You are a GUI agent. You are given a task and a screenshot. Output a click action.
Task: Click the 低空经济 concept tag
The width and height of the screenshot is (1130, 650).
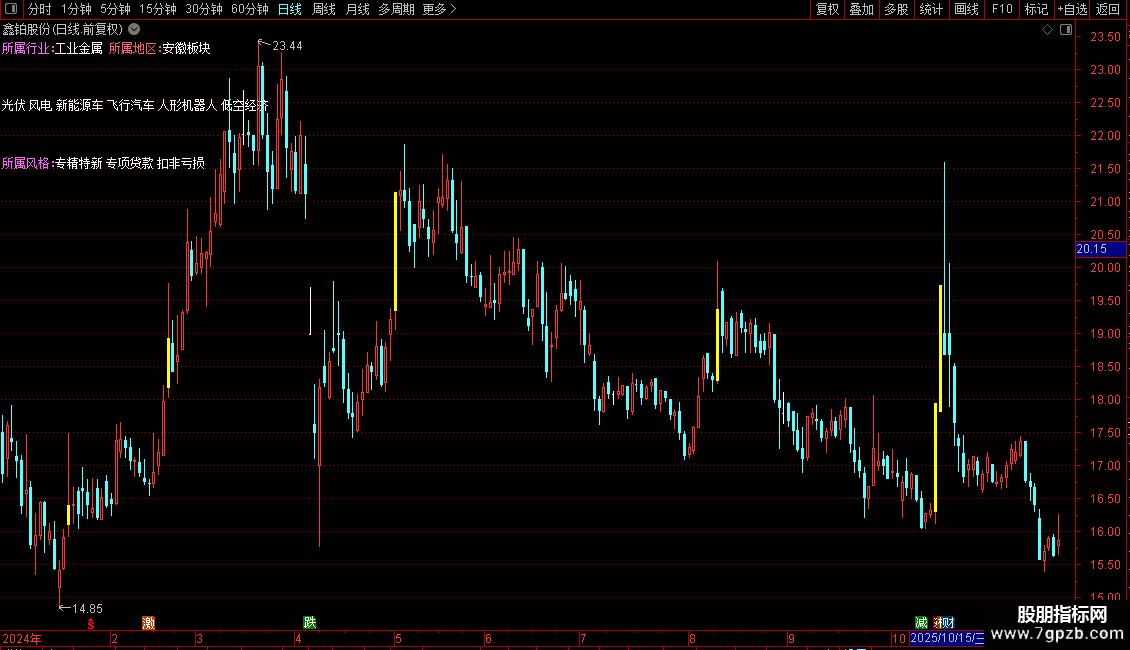pos(244,105)
